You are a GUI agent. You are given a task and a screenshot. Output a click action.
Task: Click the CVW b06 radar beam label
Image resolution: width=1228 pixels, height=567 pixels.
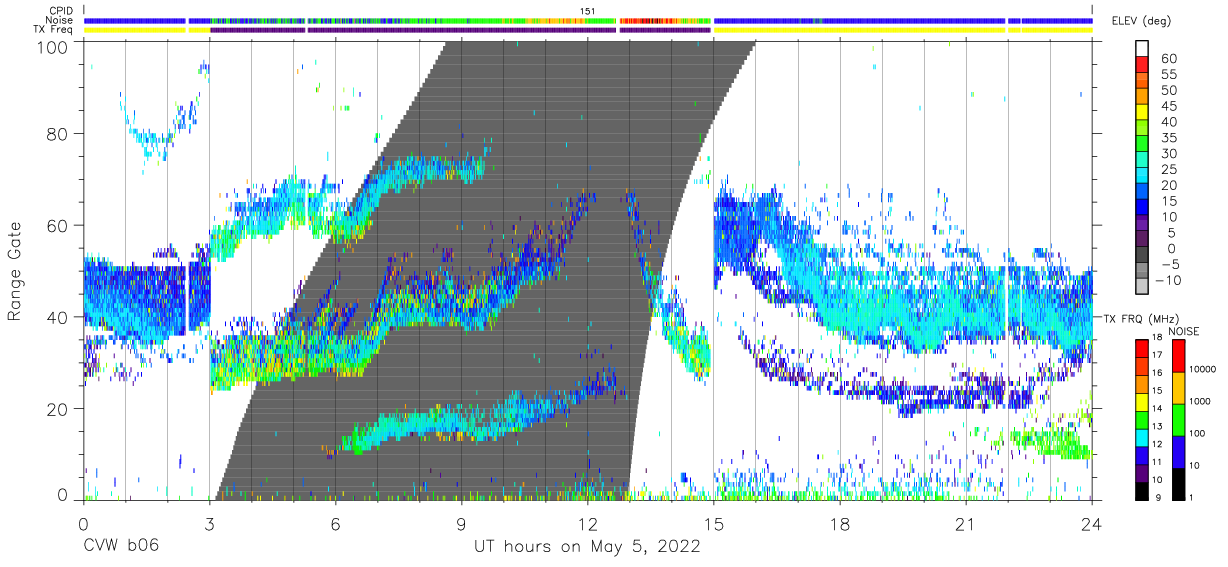click(120, 547)
